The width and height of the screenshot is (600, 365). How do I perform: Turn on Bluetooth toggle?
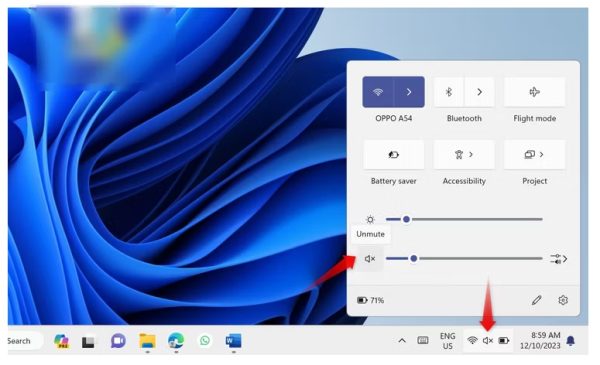449,92
